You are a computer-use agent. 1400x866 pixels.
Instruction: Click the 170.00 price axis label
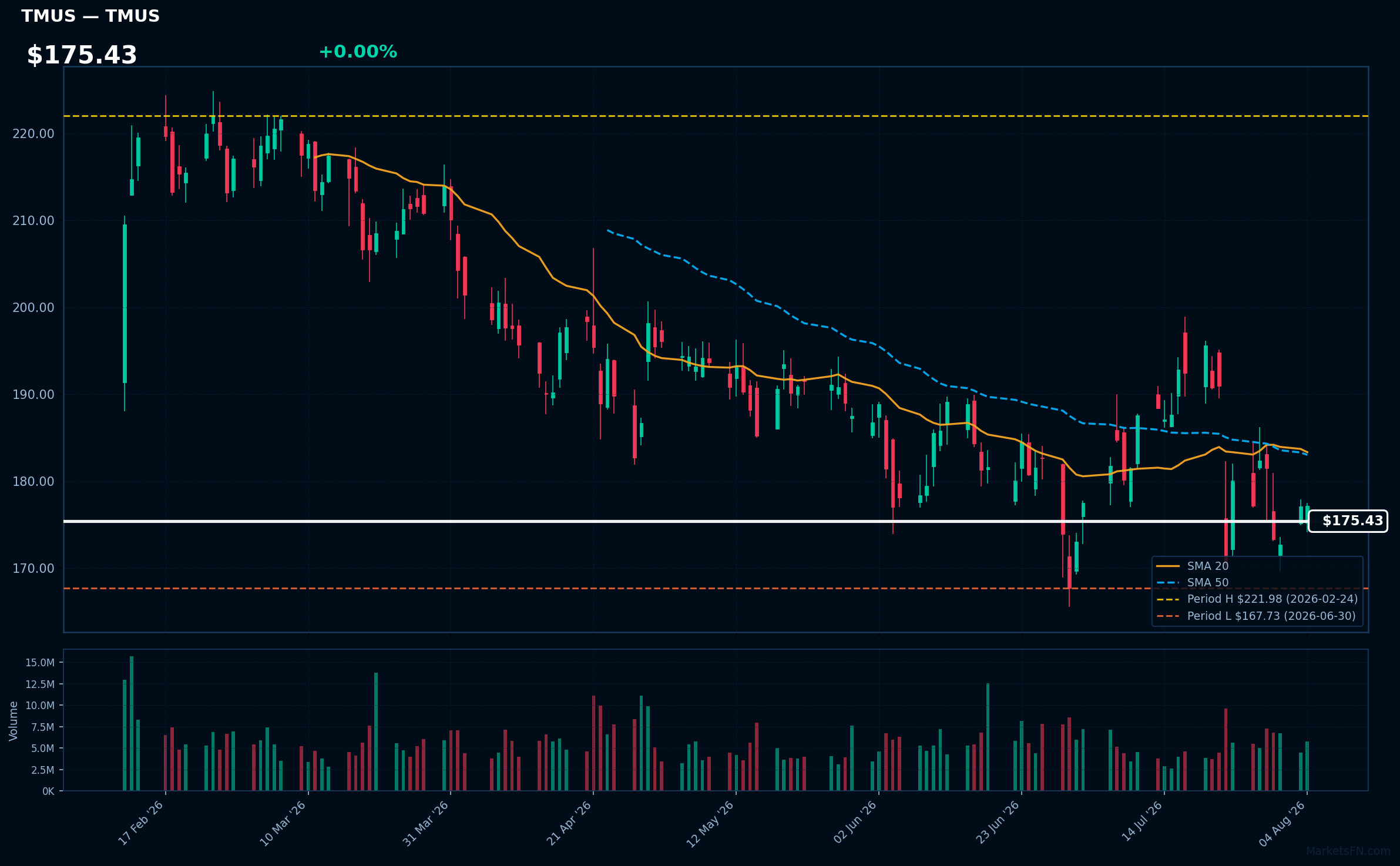33,569
